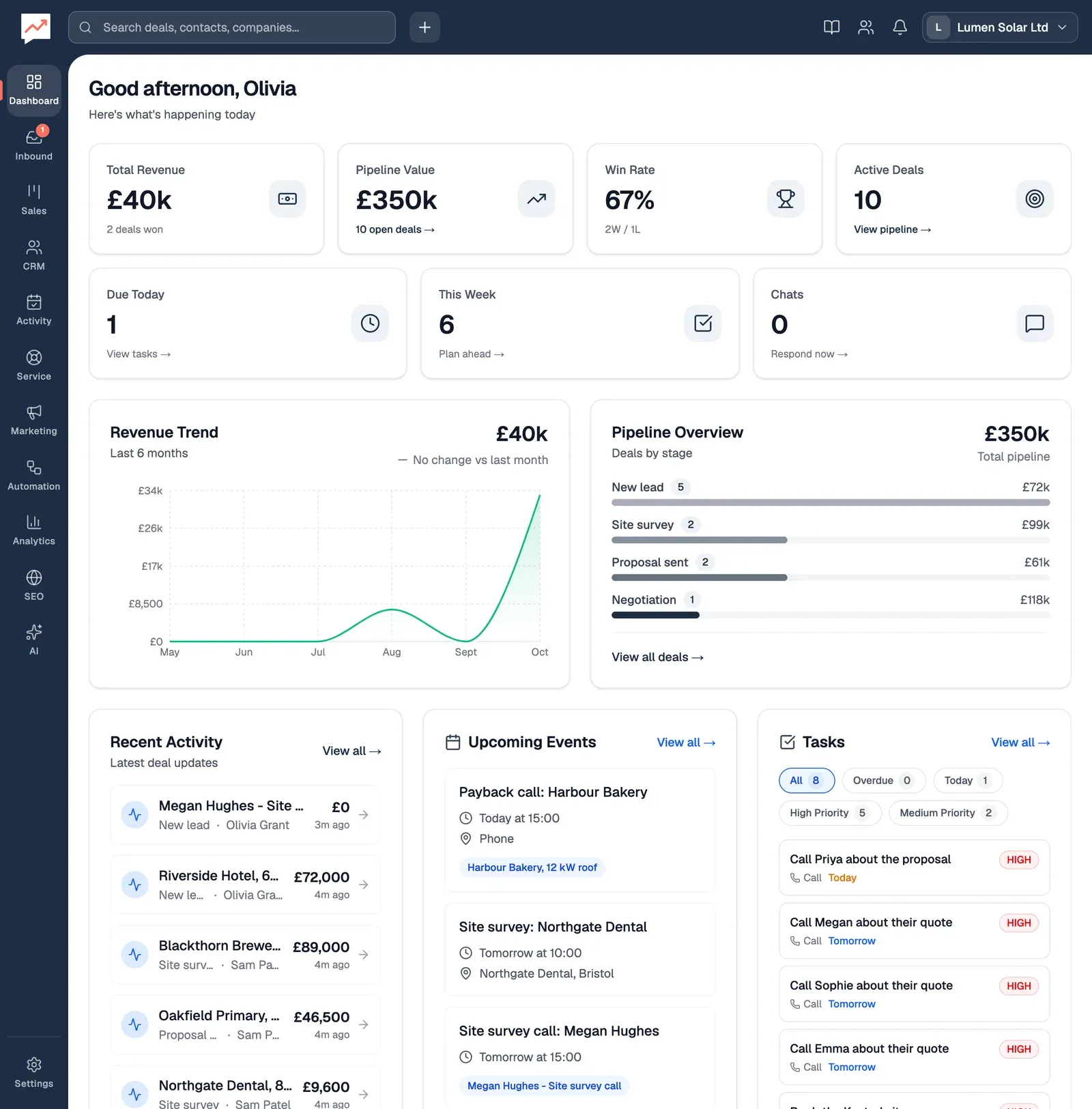This screenshot has width=1092, height=1109.
Task: View all Recent Activity
Action: [351, 751]
